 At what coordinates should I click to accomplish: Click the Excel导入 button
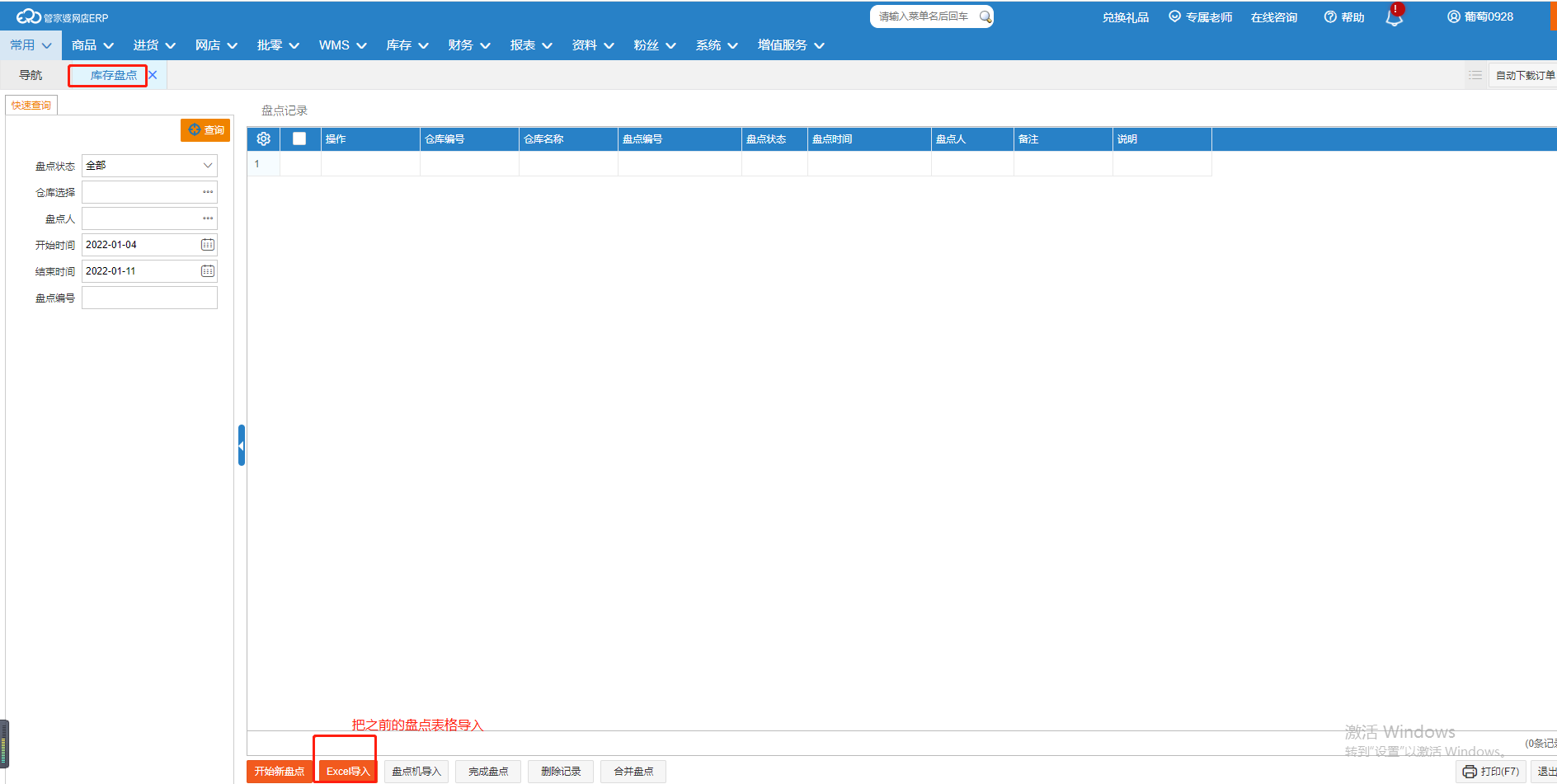347,772
